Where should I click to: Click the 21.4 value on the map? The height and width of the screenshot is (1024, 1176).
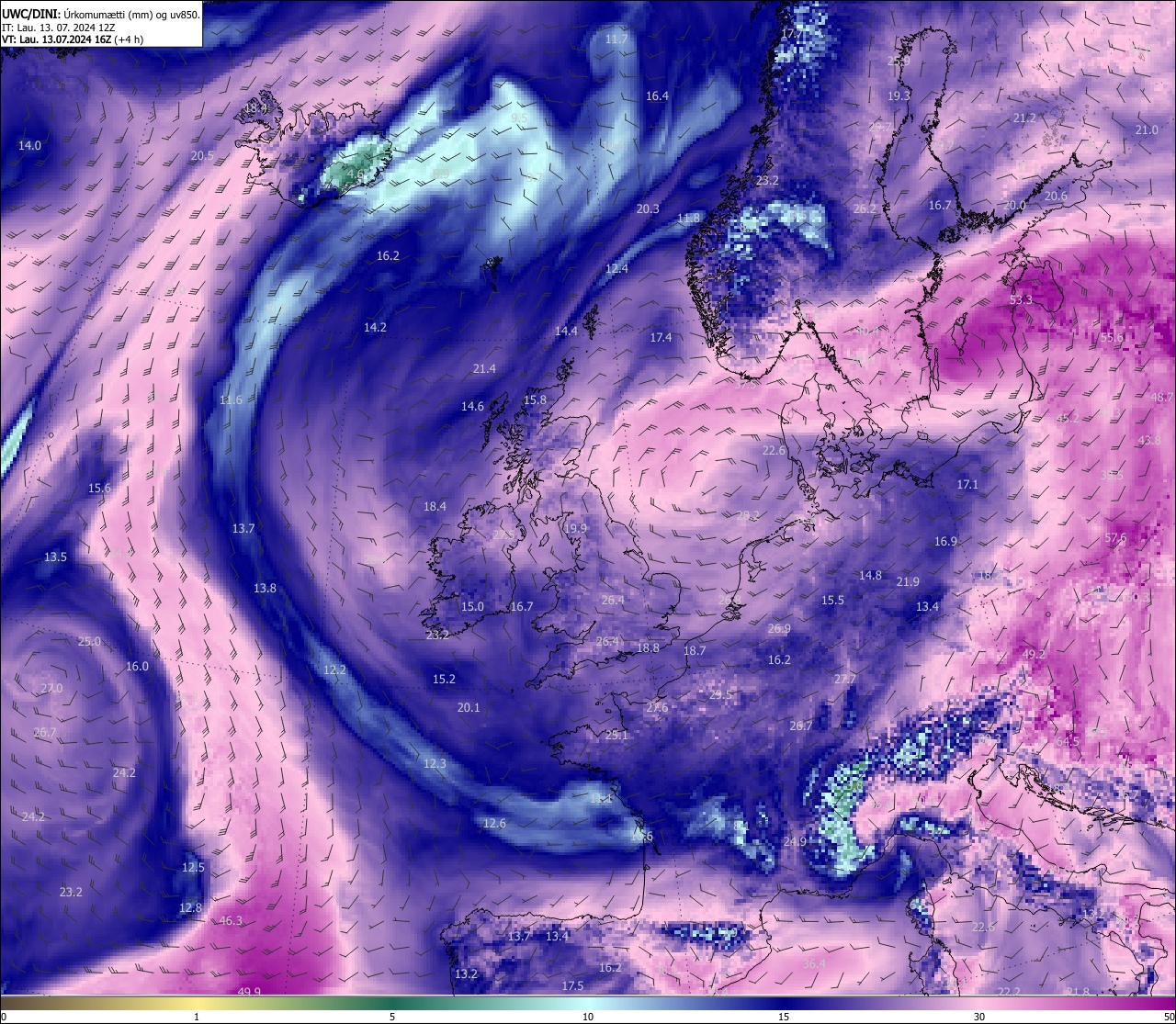[484, 368]
